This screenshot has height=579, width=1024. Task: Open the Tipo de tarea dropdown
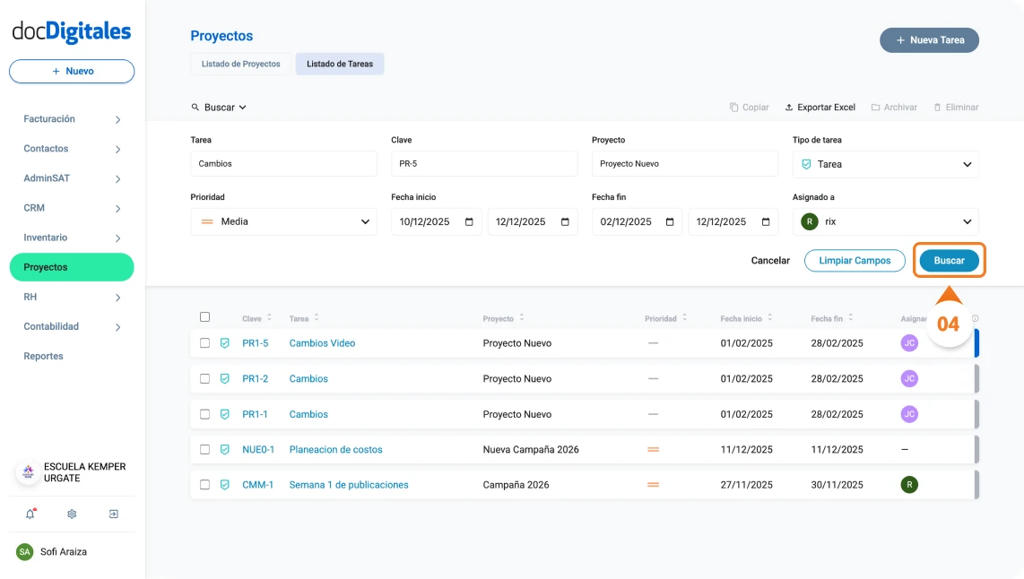885,164
